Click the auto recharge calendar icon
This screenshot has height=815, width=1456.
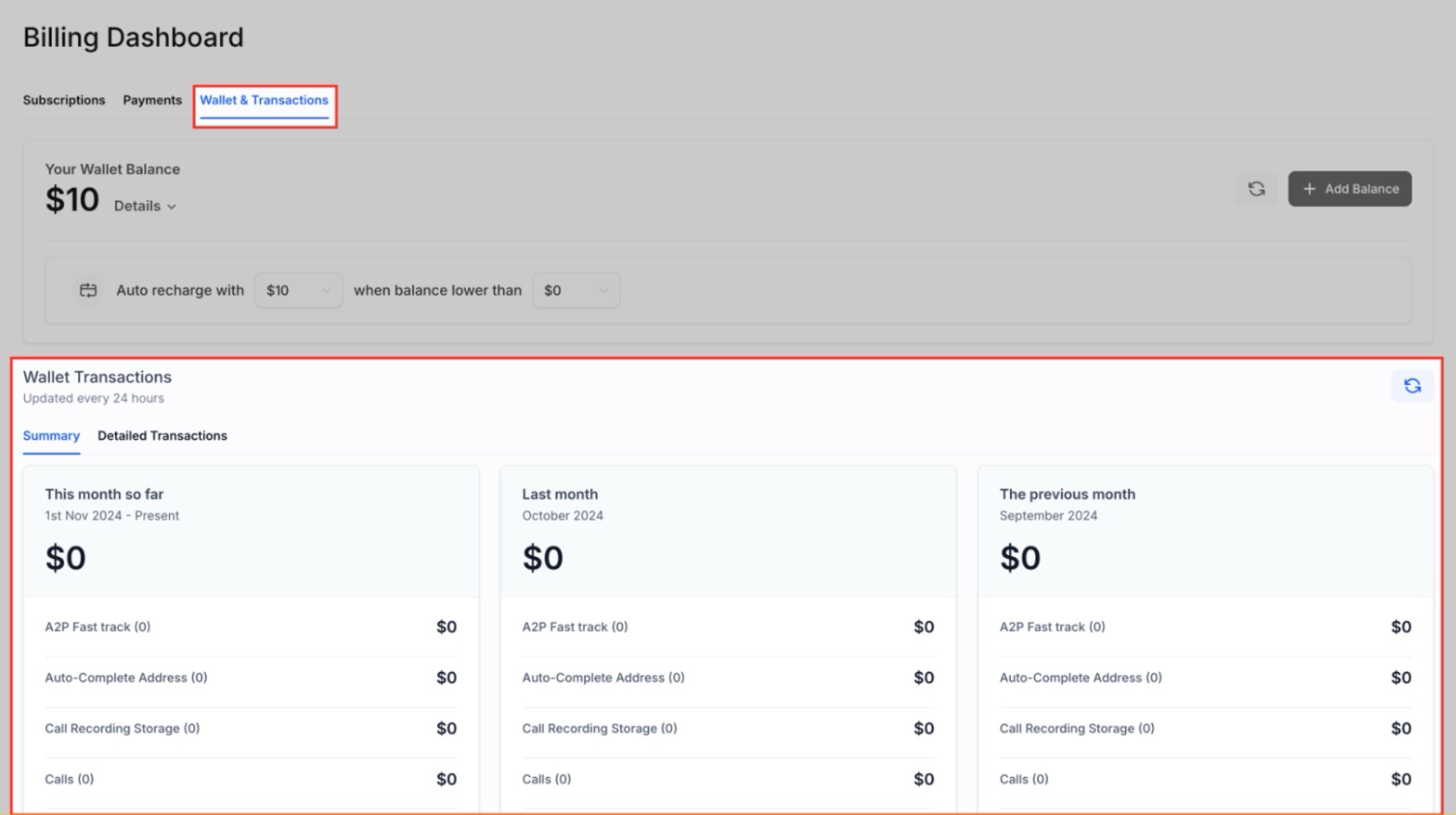(x=88, y=290)
